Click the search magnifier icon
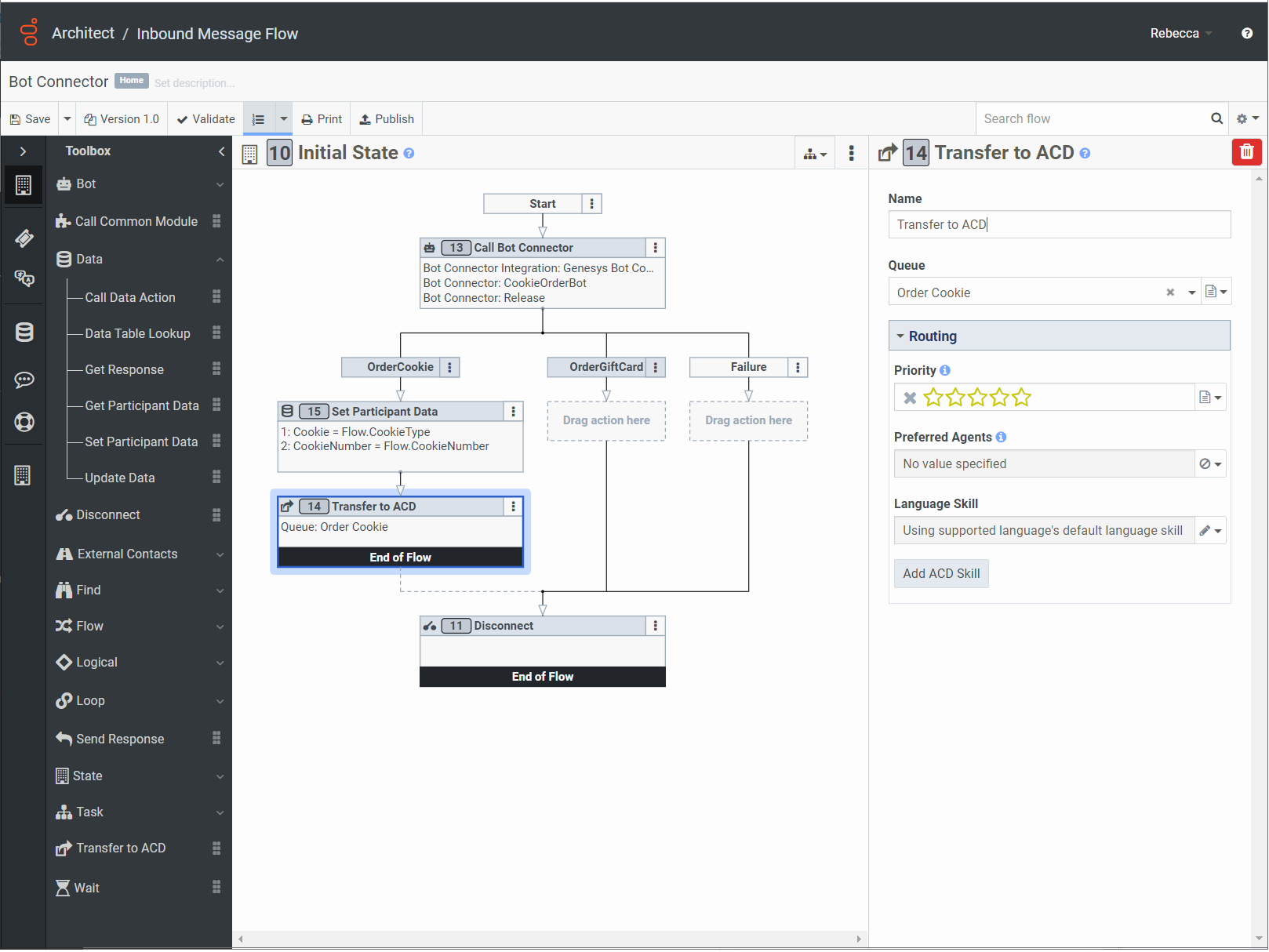The image size is (1269, 952). coord(1216,118)
